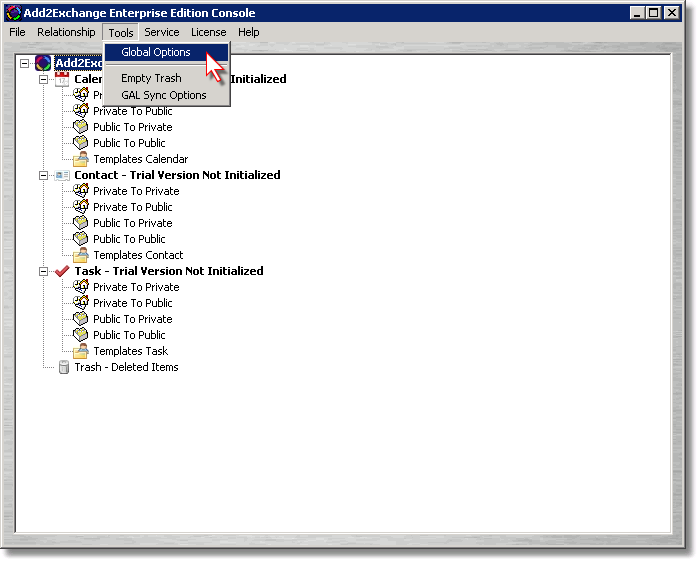
Task: Open the Service menu
Action: tap(162, 33)
